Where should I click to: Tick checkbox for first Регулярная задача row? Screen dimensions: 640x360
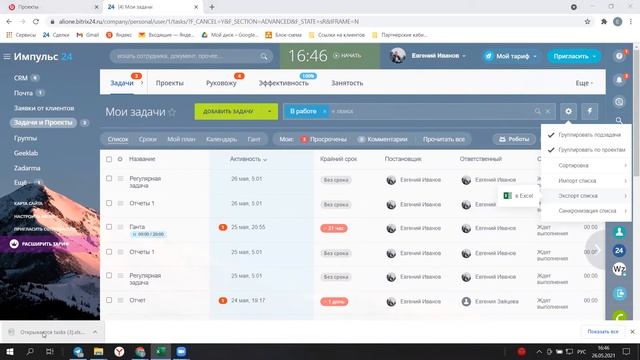pyautogui.click(x=109, y=178)
